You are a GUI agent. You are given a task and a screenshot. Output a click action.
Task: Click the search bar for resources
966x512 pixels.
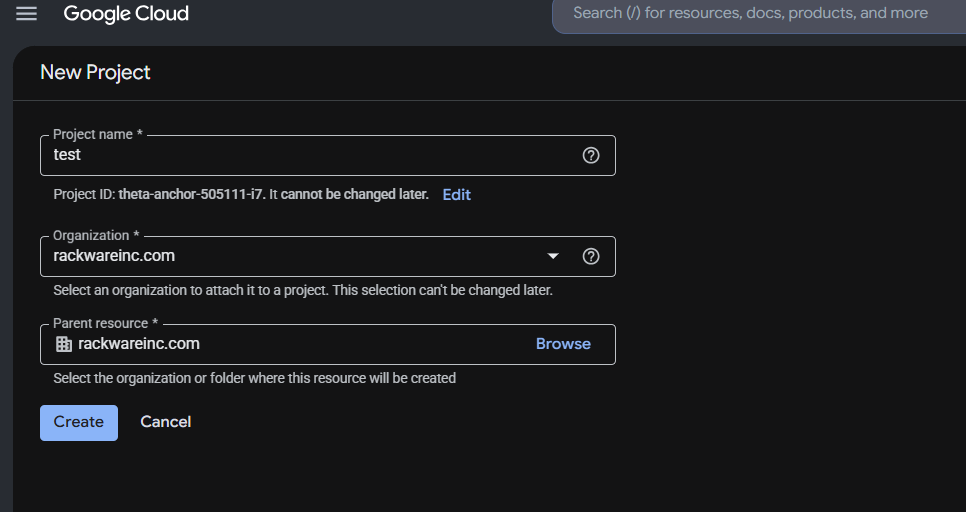759,14
